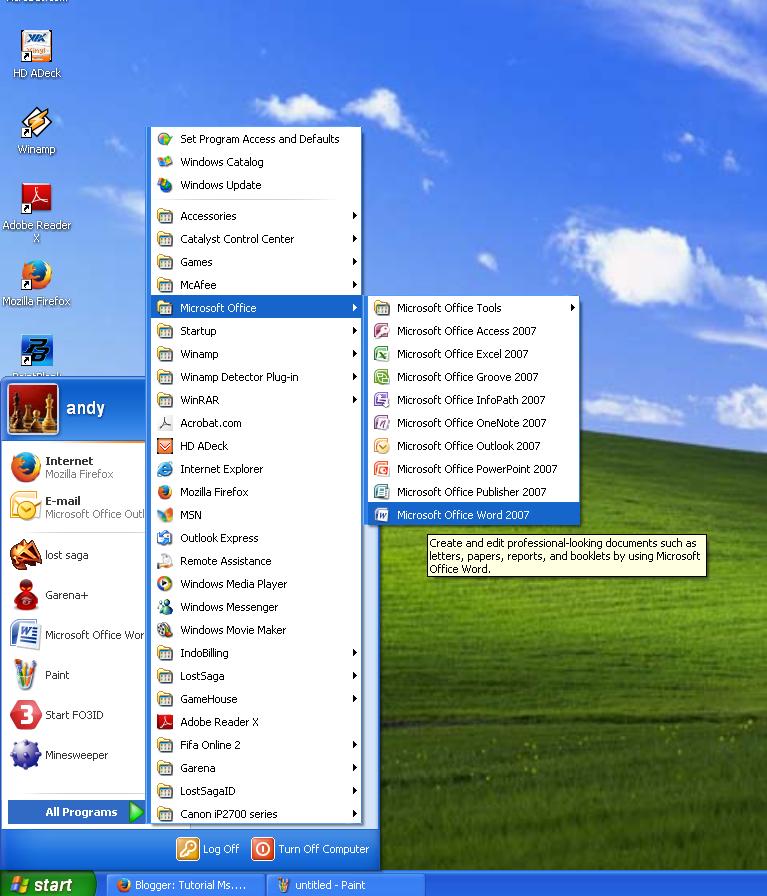Image resolution: width=767 pixels, height=896 pixels.
Task: Click the Windows Catalog icon
Action: (x=165, y=162)
